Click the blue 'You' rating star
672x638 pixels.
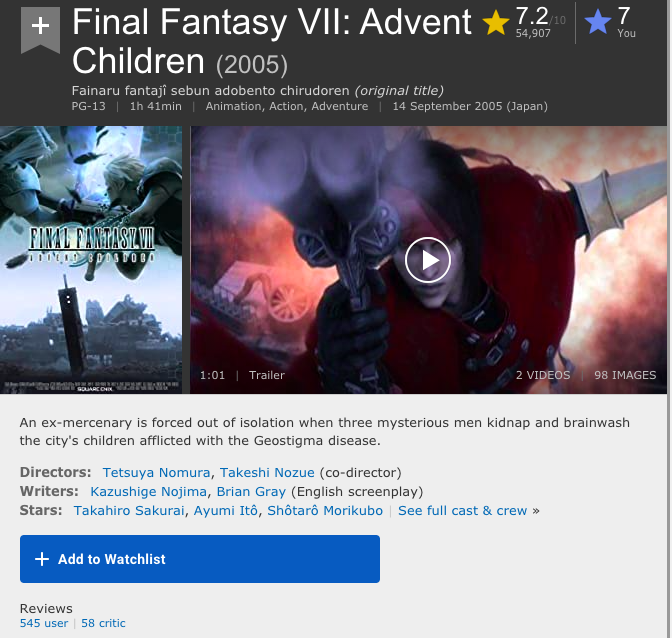(597, 21)
